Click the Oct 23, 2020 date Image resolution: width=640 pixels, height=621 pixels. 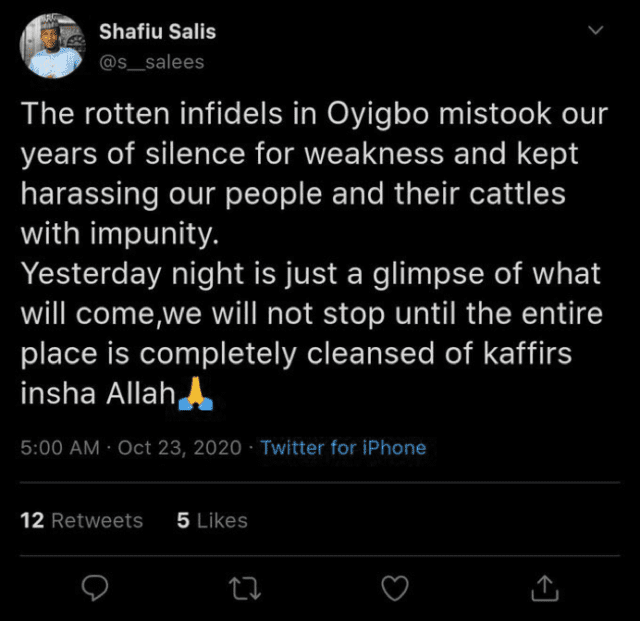pyautogui.click(x=180, y=448)
